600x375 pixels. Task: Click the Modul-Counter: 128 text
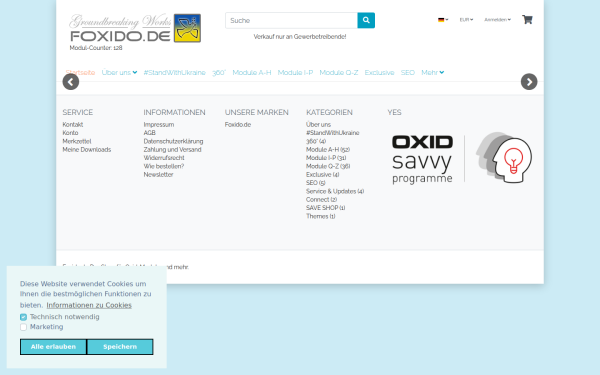pyautogui.click(x=96, y=48)
